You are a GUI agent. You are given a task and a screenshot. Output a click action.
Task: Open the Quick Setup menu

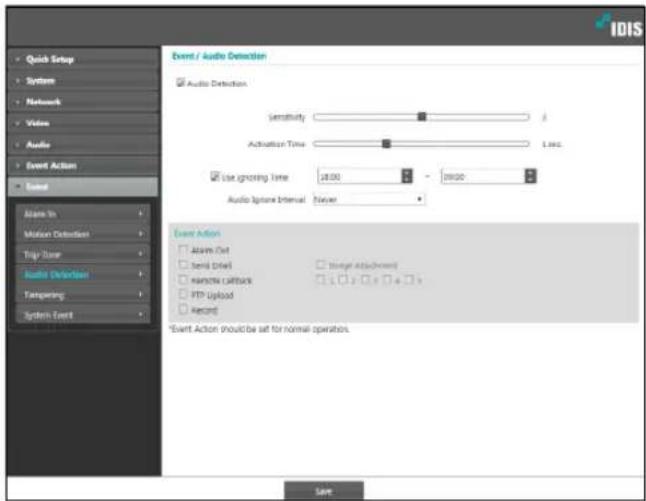[83, 59]
